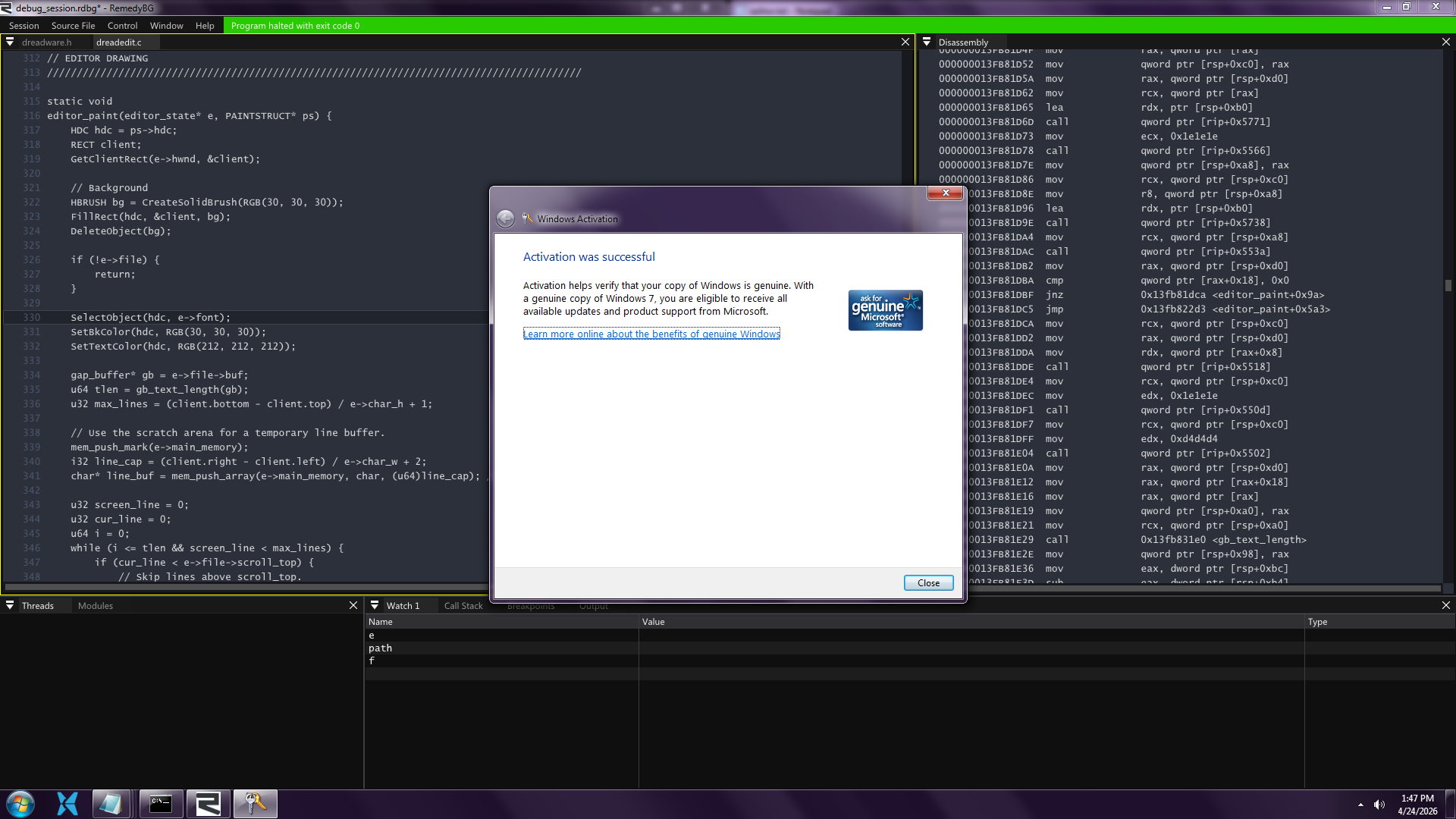Expand the source panel dropdown arrow
The image size is (1456, 819).
click(10, 42)
